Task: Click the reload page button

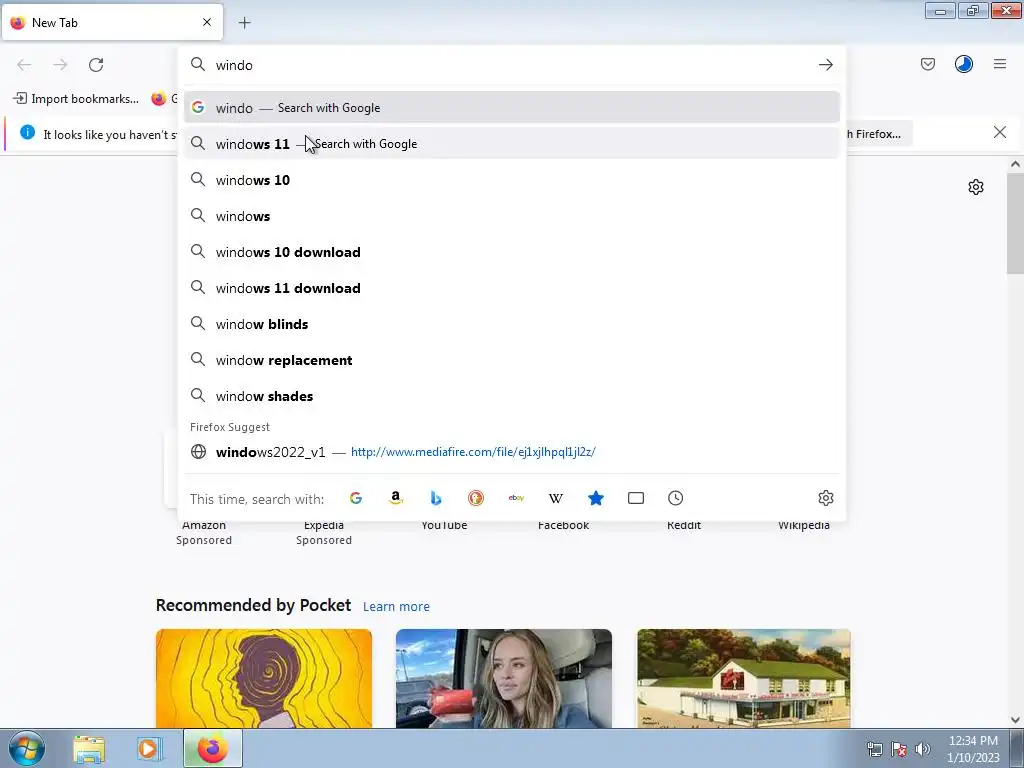Action: [96, 65]
